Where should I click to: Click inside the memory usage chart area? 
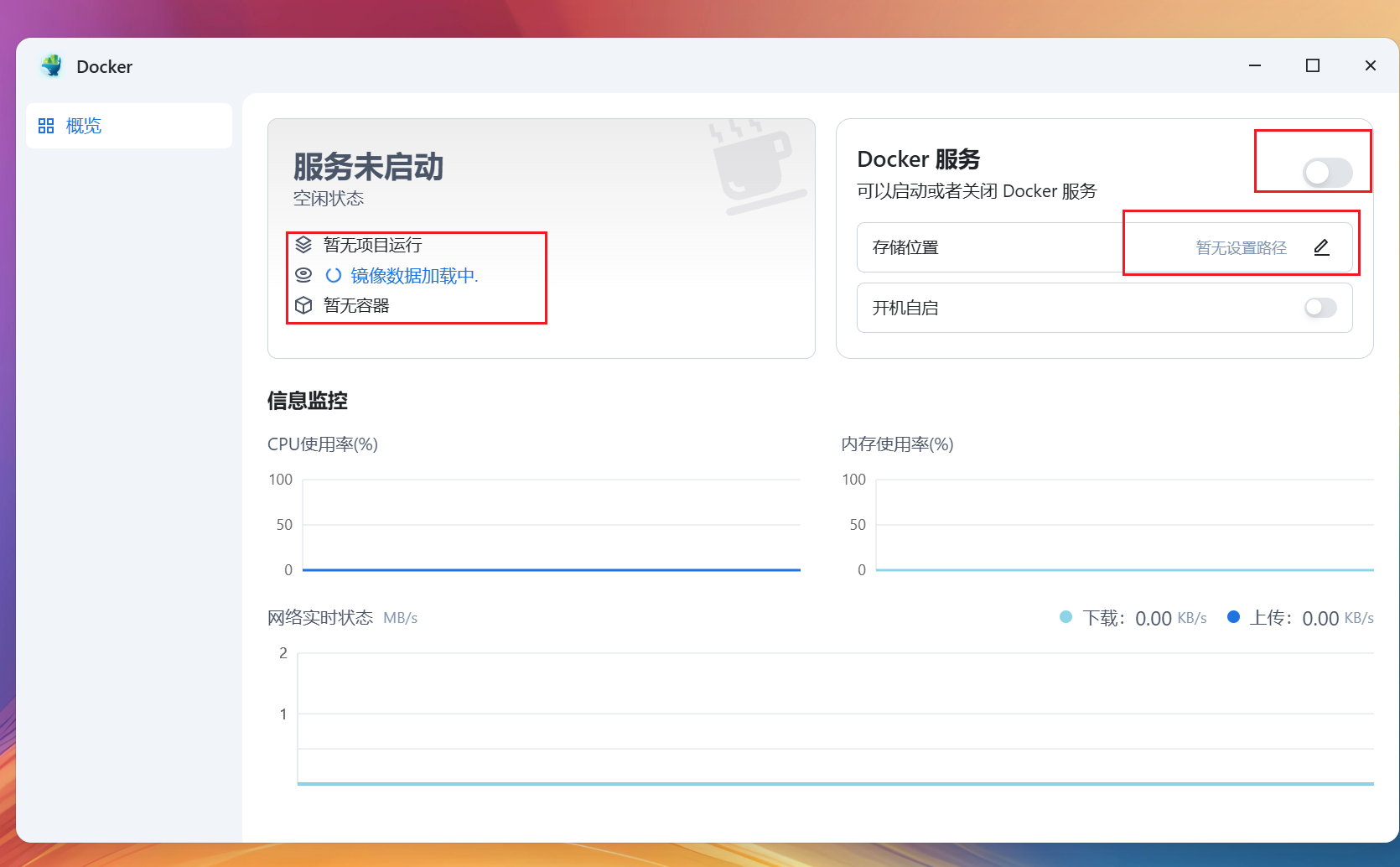1125,525
